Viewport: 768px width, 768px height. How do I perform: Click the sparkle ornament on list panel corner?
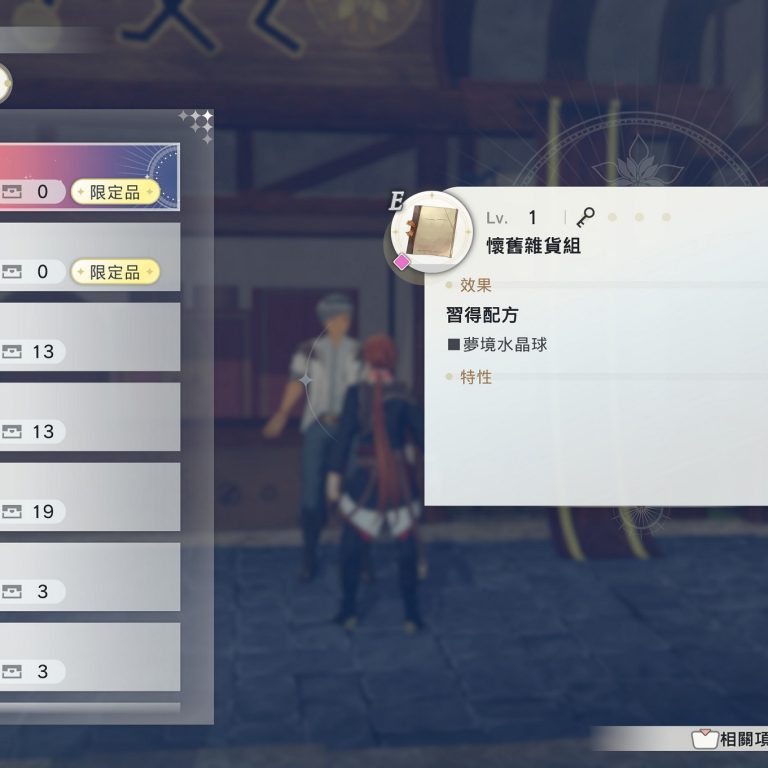point(197,126)
